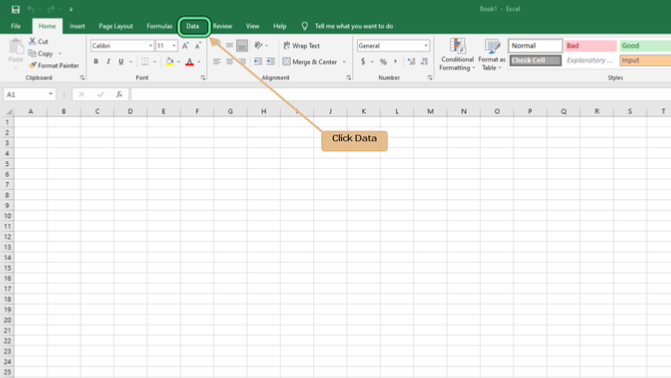Switch to the View tab
The height and width of the screenshot is (378, 671).
pos(252,26)
